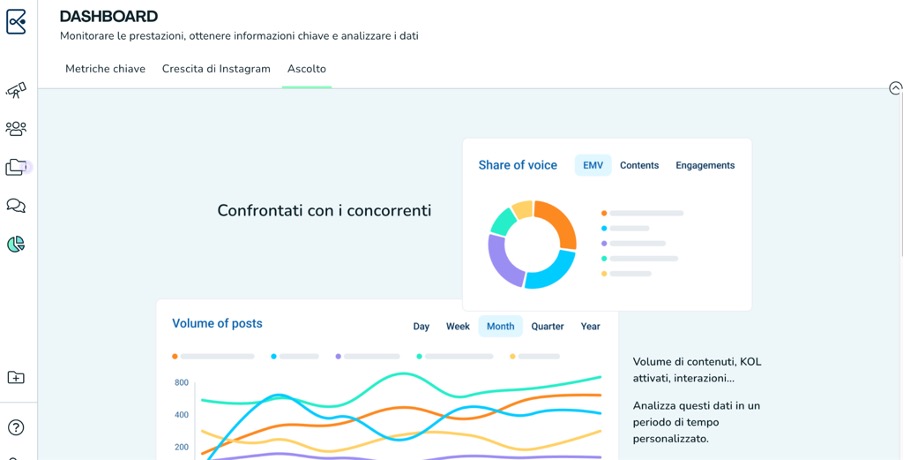Click the Kolsquare logo icon
Image resolution: width=904 pixels, height=460 pixels.
(16, 21)
